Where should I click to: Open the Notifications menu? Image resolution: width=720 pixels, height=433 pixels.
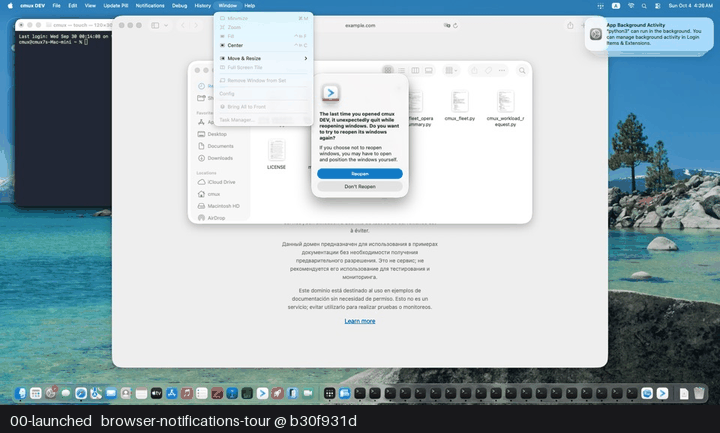coord(150,6)
